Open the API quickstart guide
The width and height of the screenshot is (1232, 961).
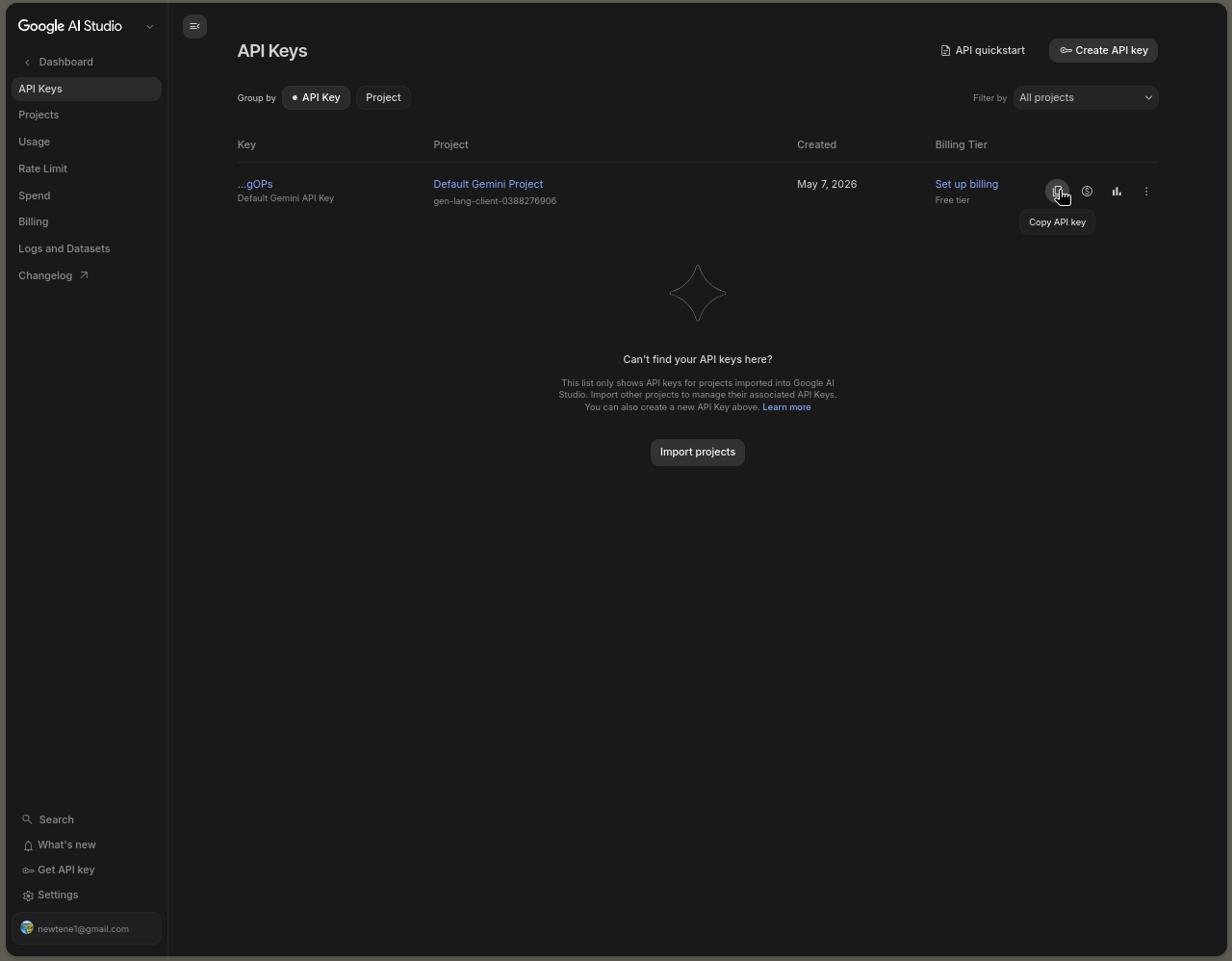983,50
